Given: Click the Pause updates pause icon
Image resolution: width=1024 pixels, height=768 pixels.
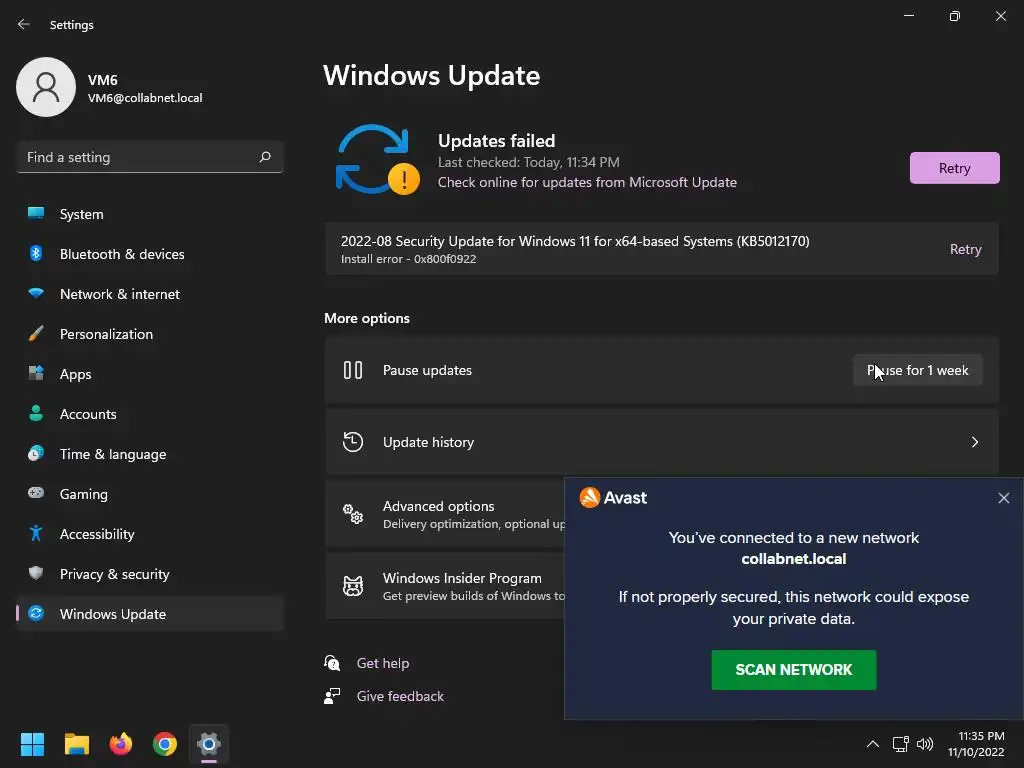Looking at the screenshot, I should point(353,370).
